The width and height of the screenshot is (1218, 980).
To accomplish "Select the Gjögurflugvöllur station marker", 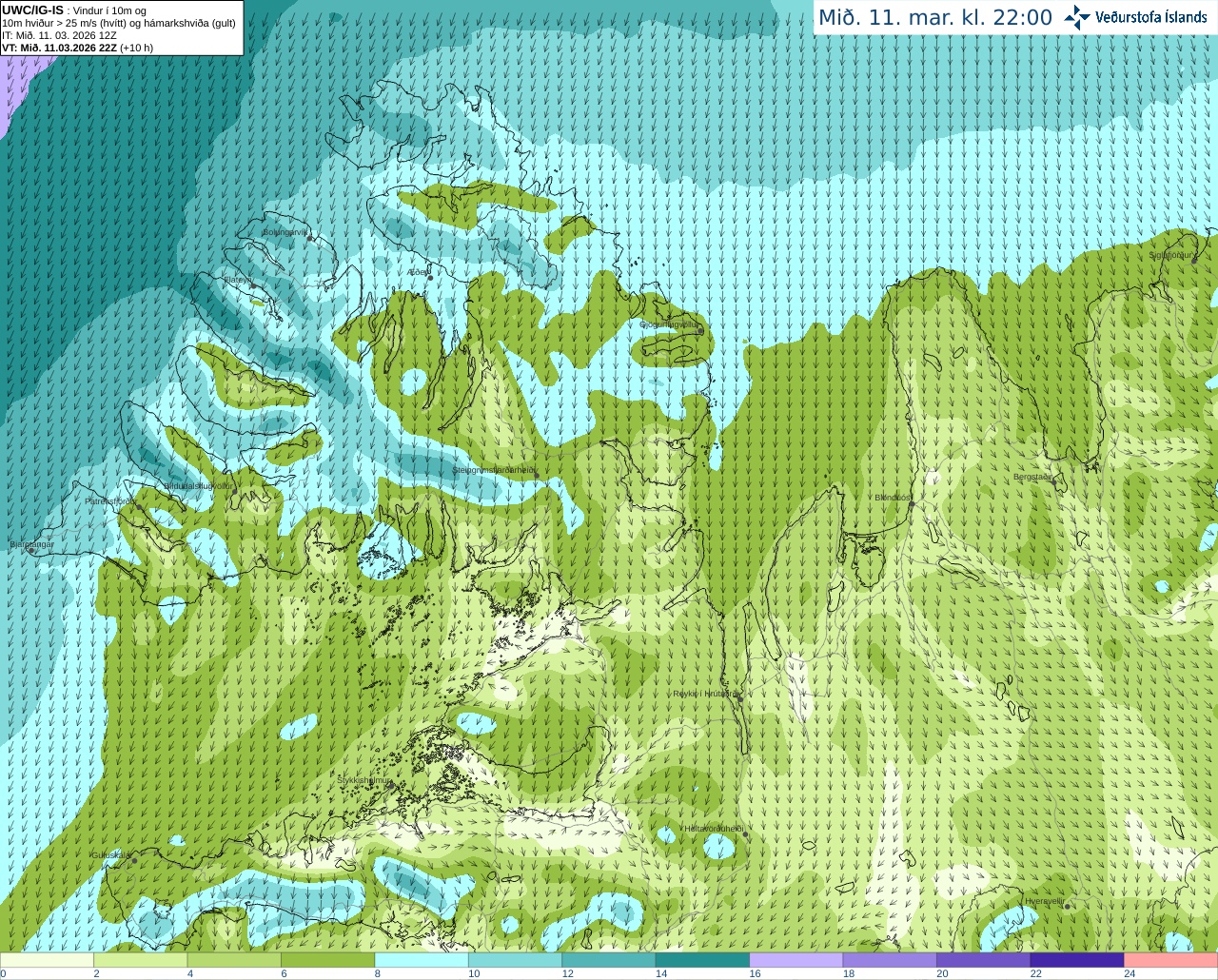I will click(699, 330).
